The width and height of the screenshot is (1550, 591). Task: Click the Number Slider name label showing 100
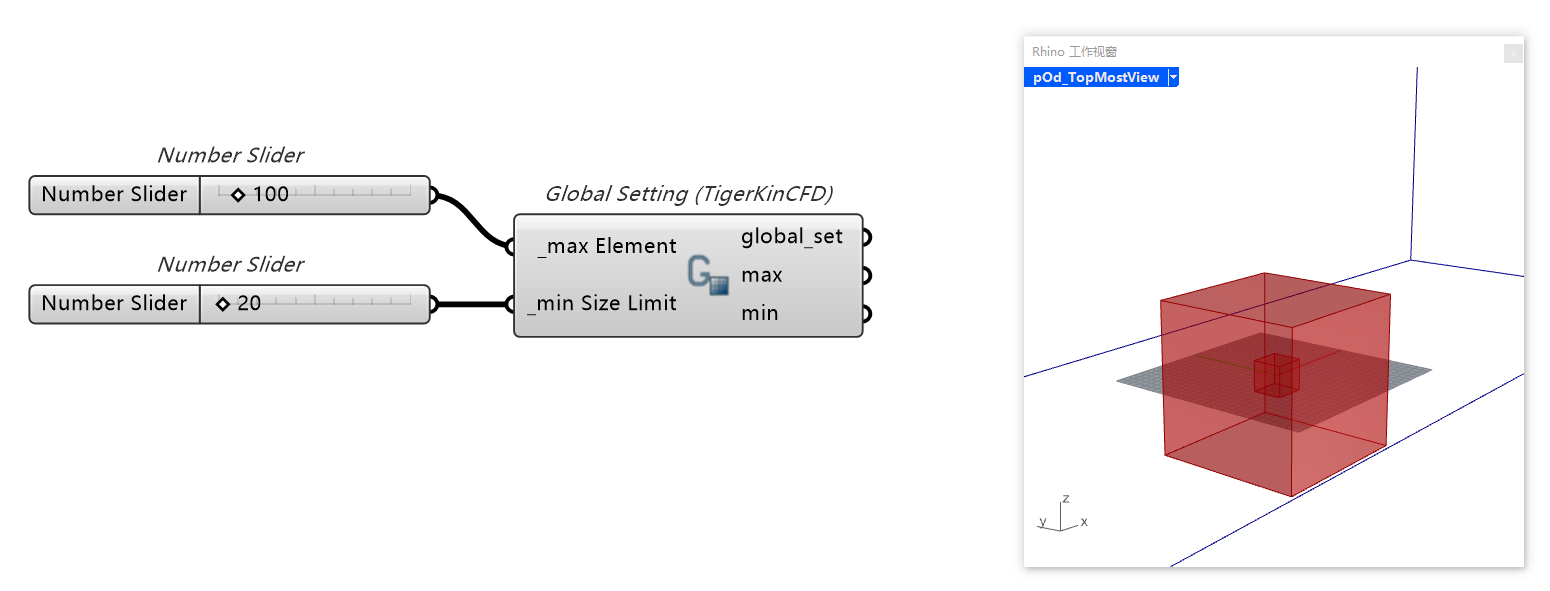(x=113, y=194)
